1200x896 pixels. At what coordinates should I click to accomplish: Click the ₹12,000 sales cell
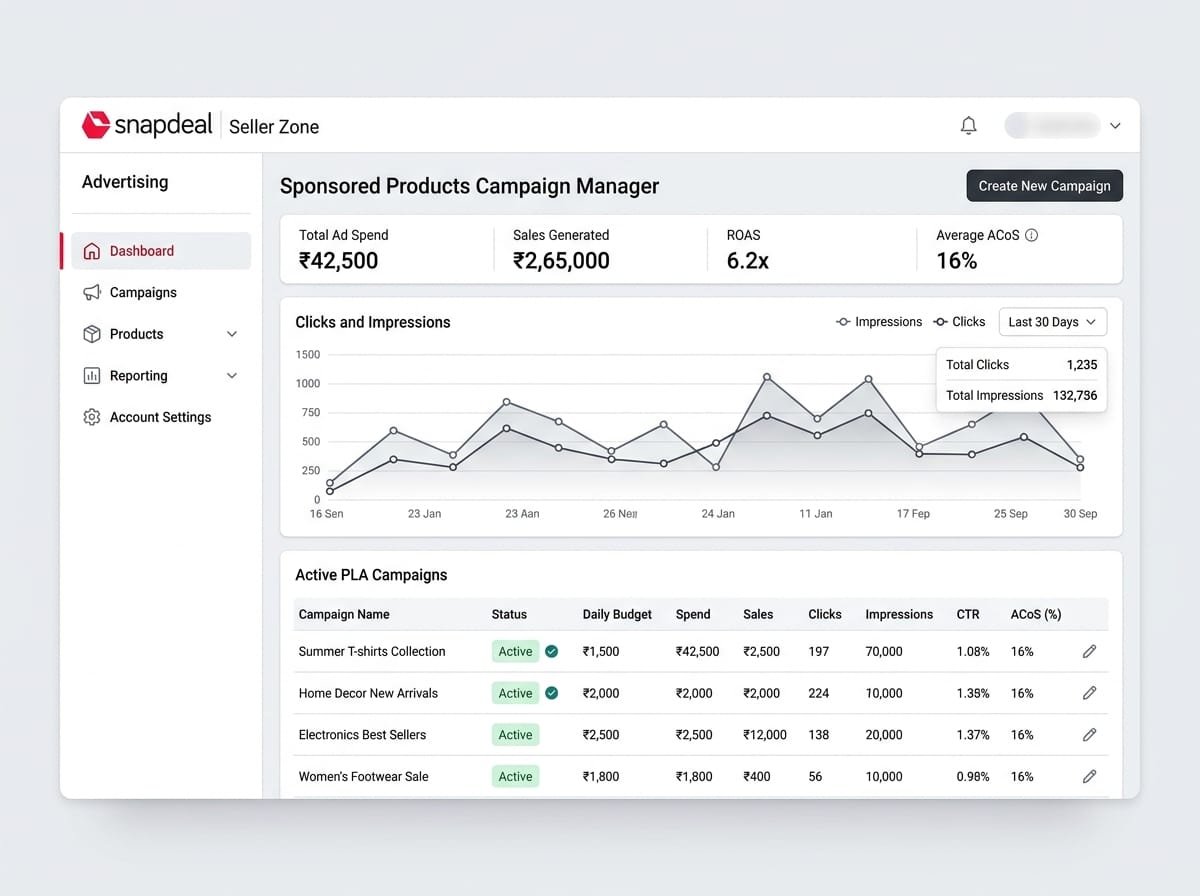(x=765, y=735)
